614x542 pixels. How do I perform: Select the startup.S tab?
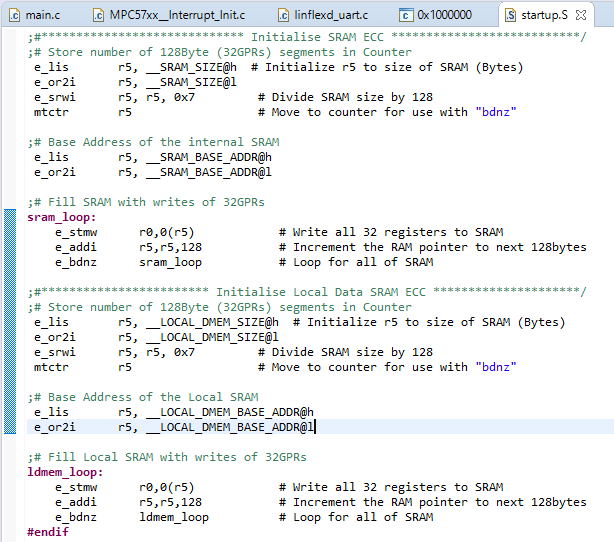[x=544, y=15]
